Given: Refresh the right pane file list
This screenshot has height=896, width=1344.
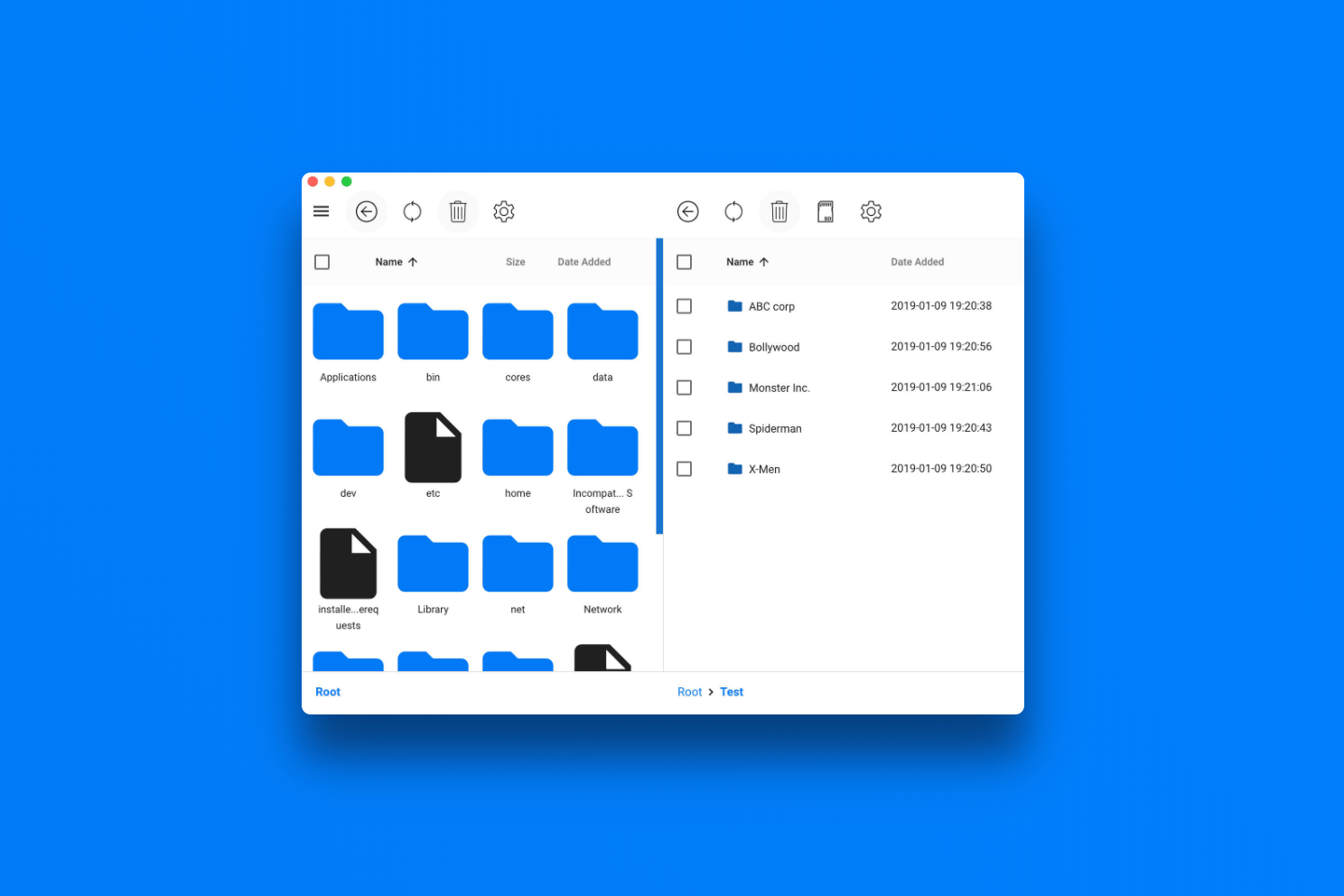Looking at the screenshot, I should pyautogui.click(x=733, y=211).
